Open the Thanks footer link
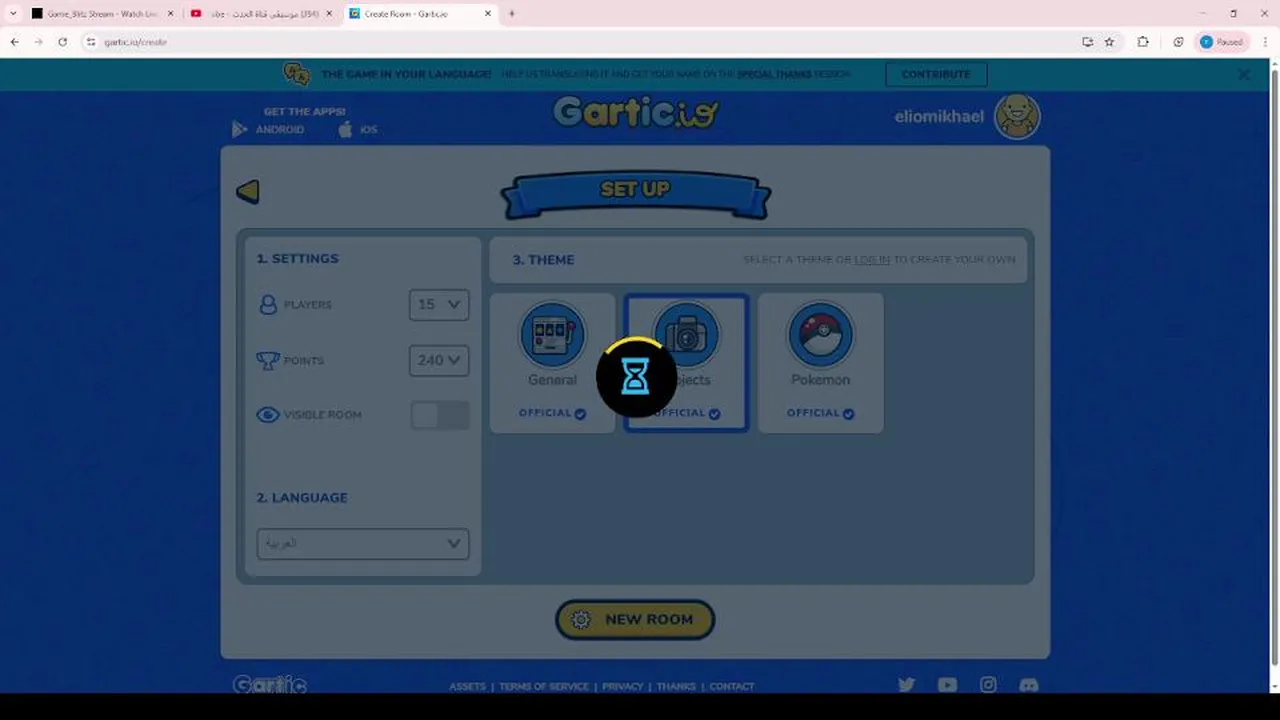The height and width of the screenshot is (720, 1280). 676,686
